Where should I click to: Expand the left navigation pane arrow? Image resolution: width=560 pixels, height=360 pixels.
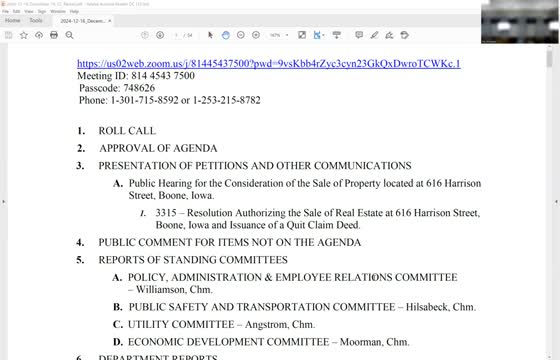tap(3, 202)
